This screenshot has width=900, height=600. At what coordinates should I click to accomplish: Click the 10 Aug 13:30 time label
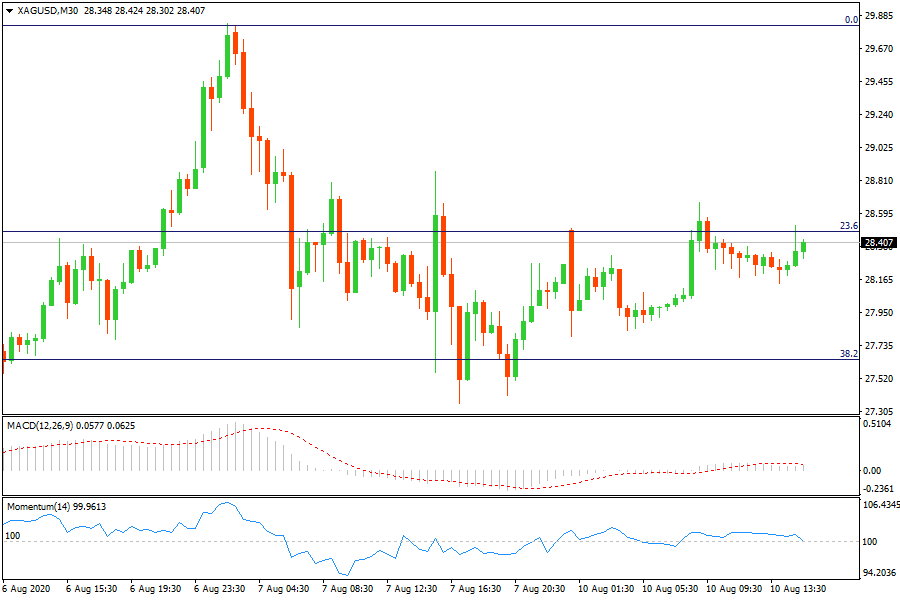point(798,589)
